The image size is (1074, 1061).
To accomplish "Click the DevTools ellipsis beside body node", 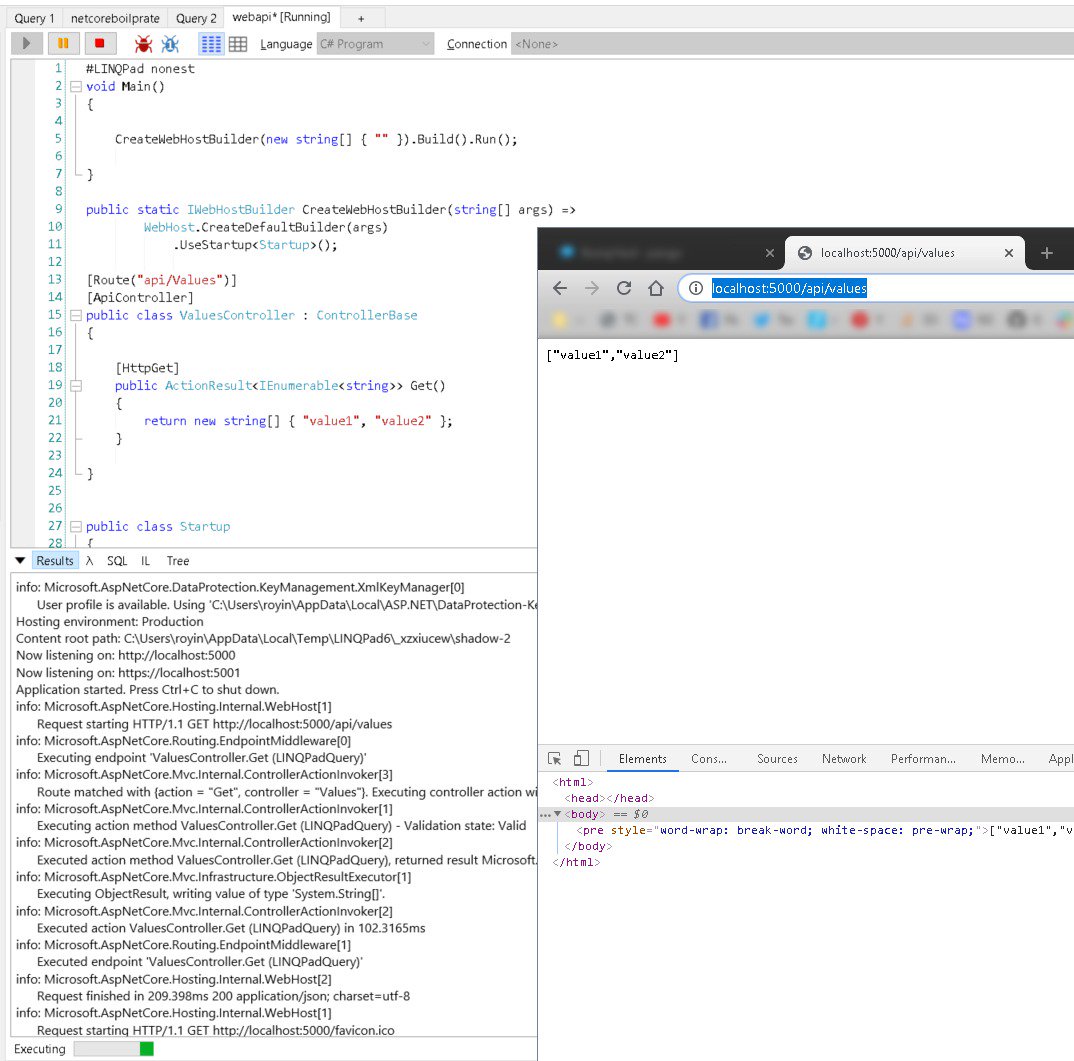I will tap(545, 815).
